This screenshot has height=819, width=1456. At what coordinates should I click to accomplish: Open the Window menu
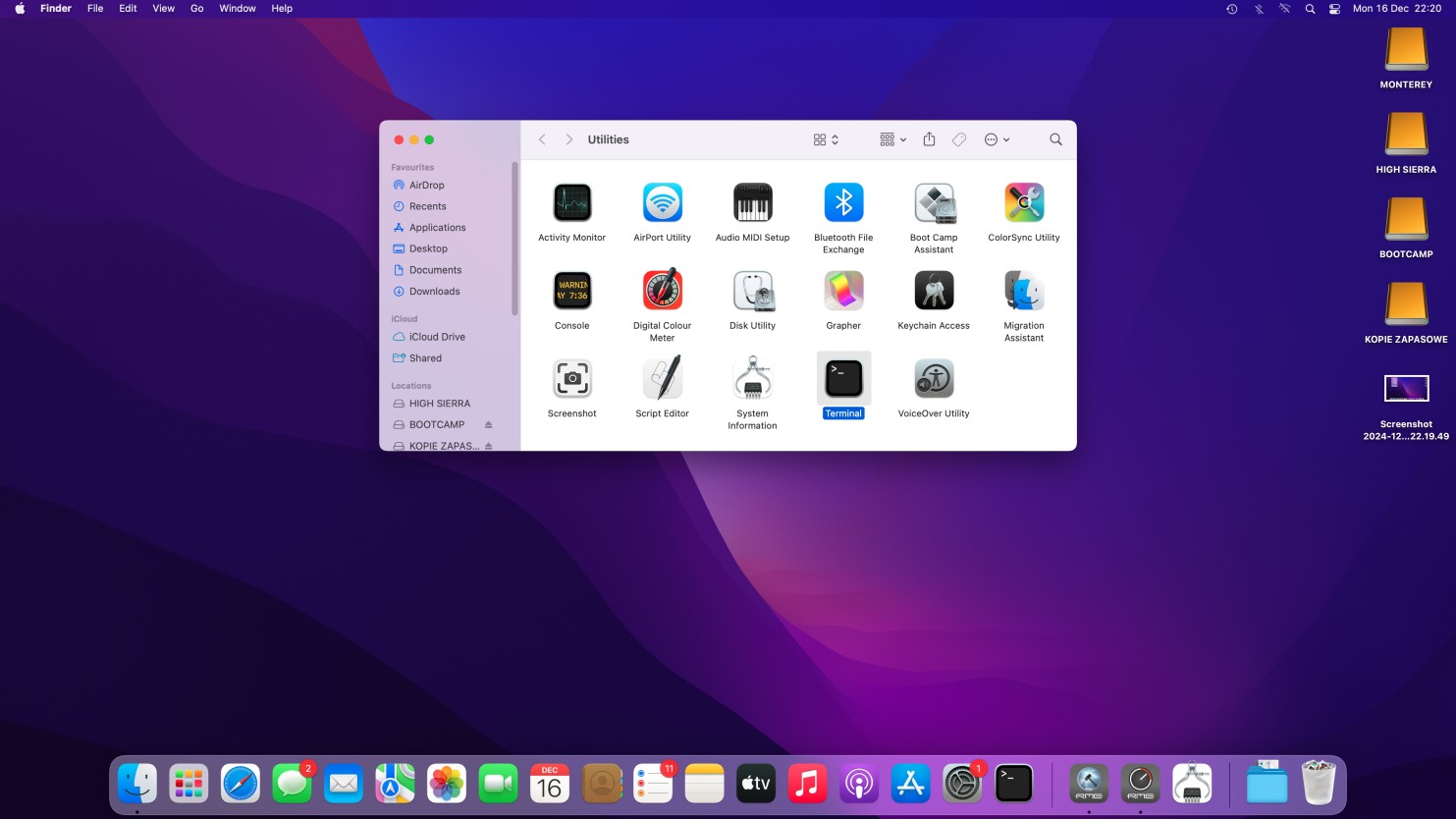238,9
